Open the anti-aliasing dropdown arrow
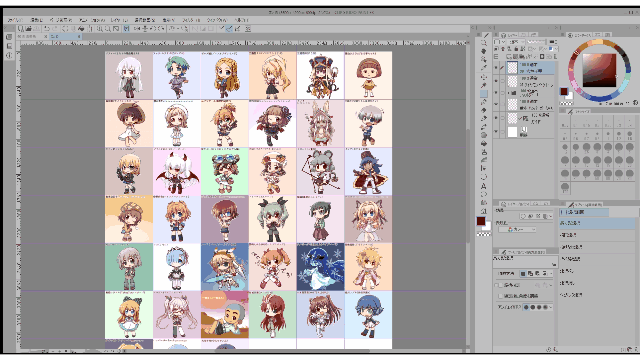640x360 pixels. (551, 307)
